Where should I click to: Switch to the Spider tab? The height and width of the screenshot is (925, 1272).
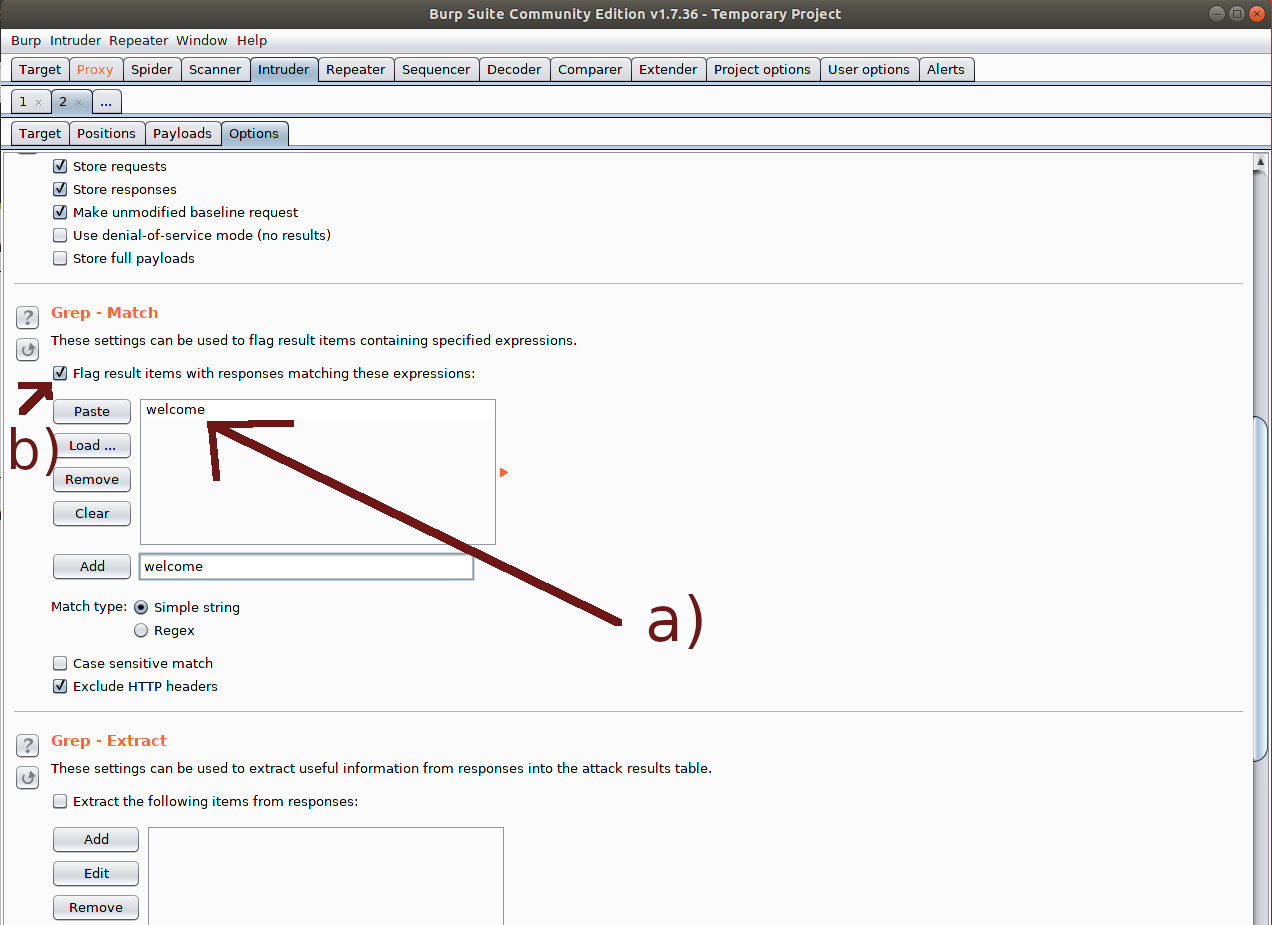152,69
